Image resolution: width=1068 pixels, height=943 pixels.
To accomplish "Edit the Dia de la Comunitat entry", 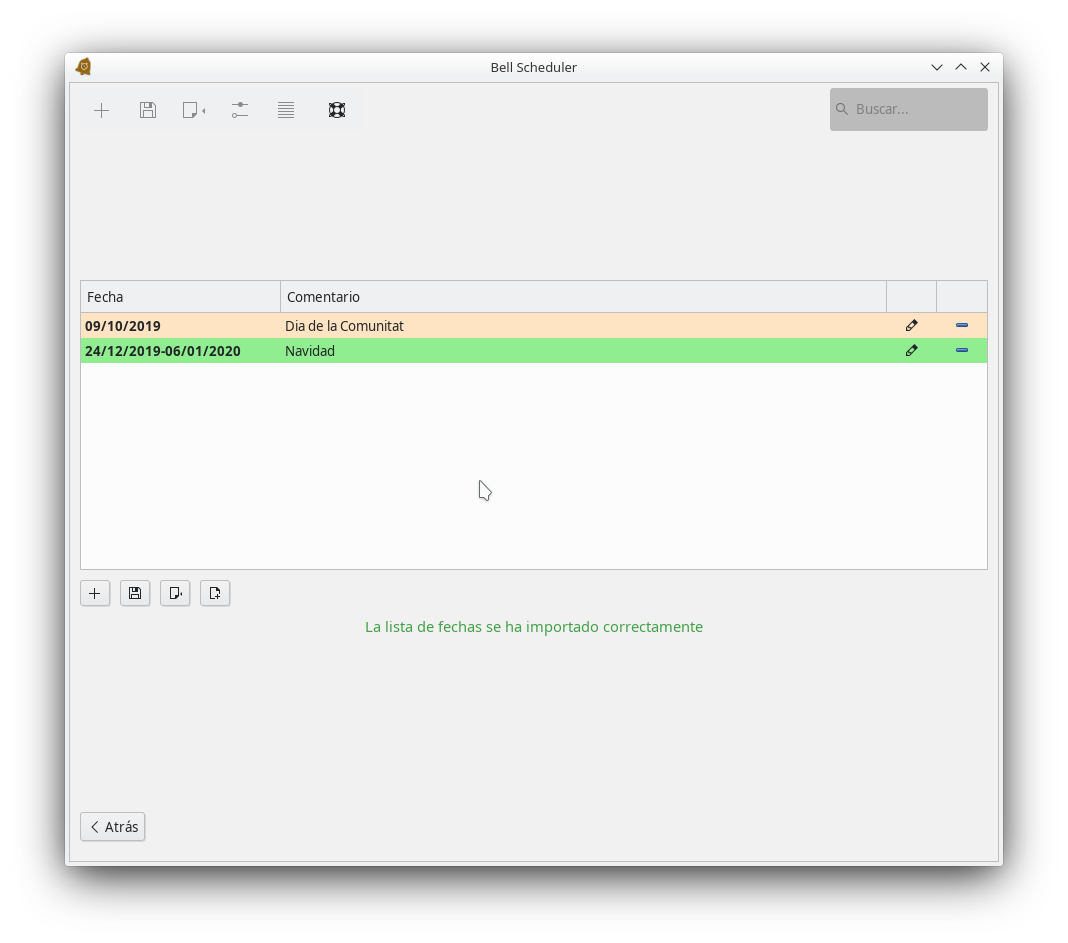I will pyautogui.click(x=911, y=326).
